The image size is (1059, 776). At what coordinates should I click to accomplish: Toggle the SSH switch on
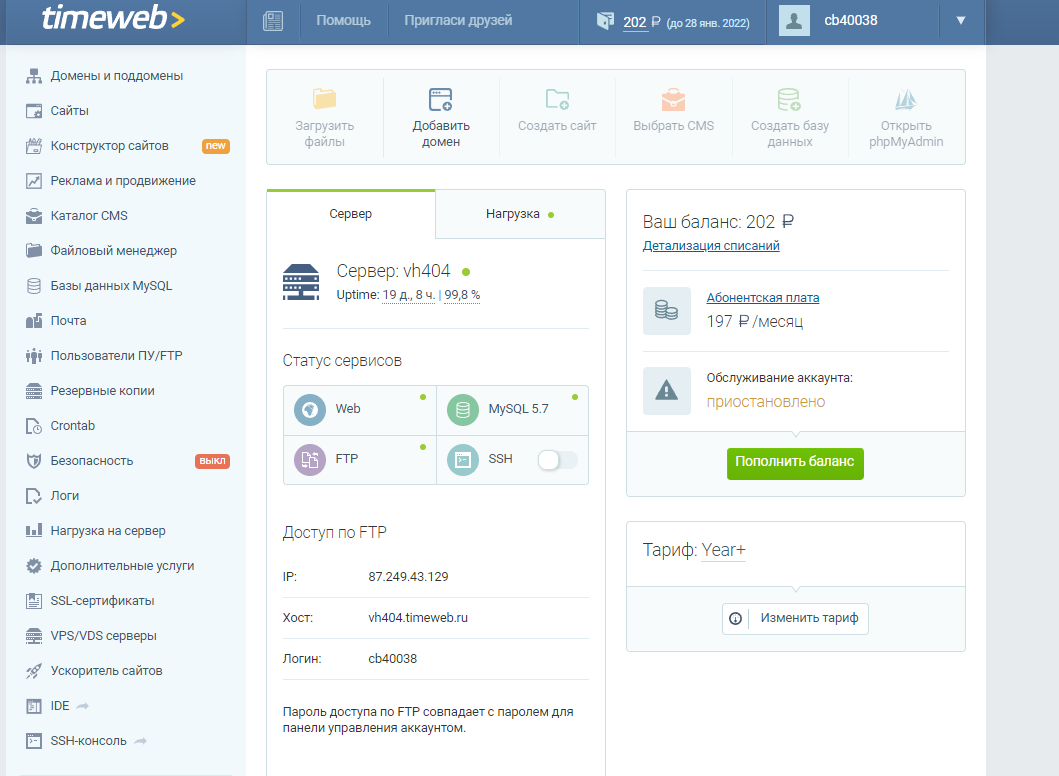pos(557,460)
